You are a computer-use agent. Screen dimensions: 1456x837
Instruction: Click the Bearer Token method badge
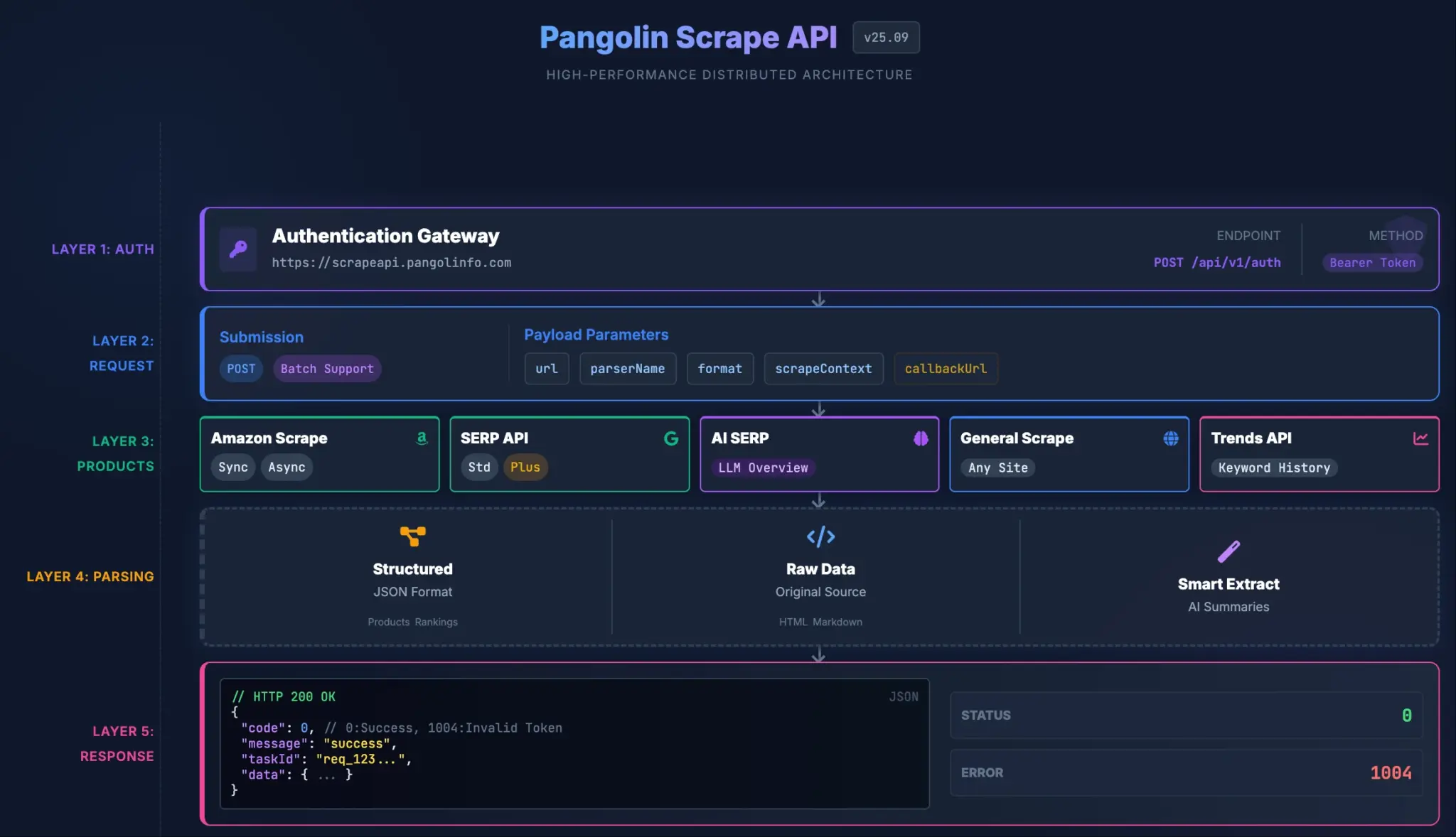pyautogui.click(x=1371, y=262)
